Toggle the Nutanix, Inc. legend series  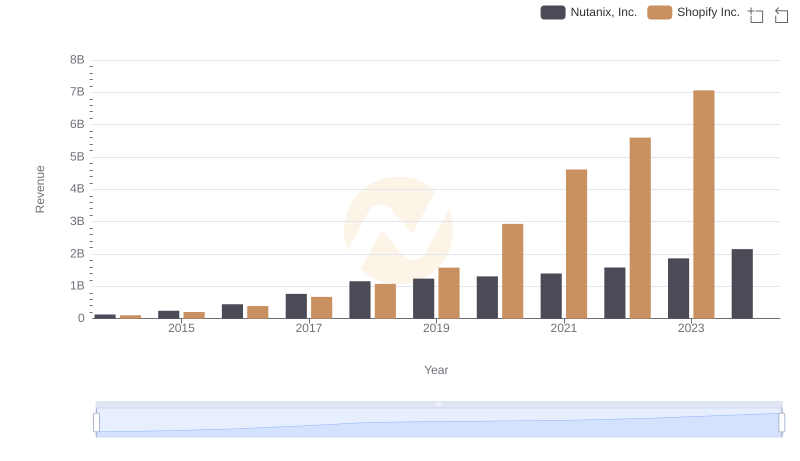589,12
